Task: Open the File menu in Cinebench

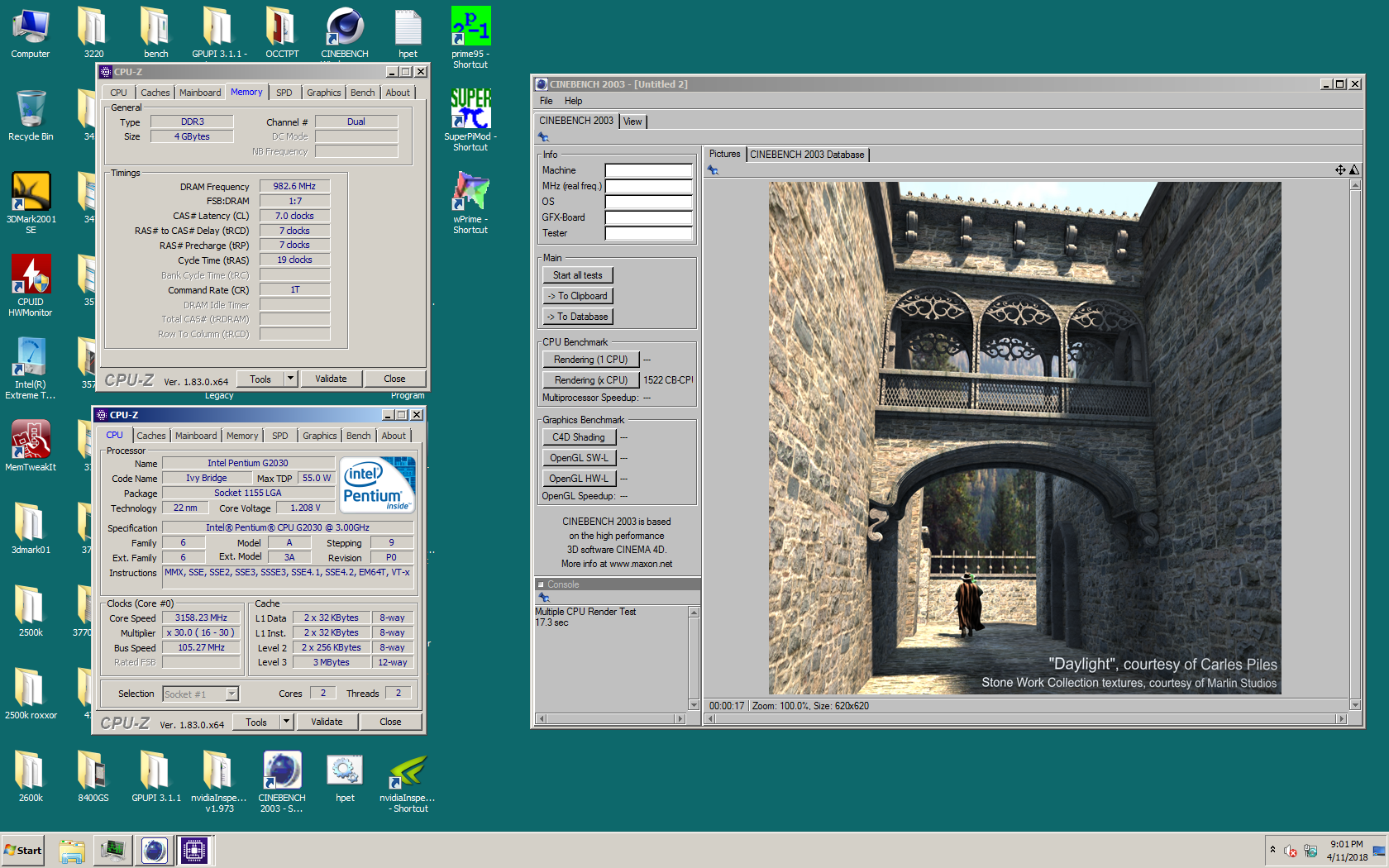Action: [546, 101]
